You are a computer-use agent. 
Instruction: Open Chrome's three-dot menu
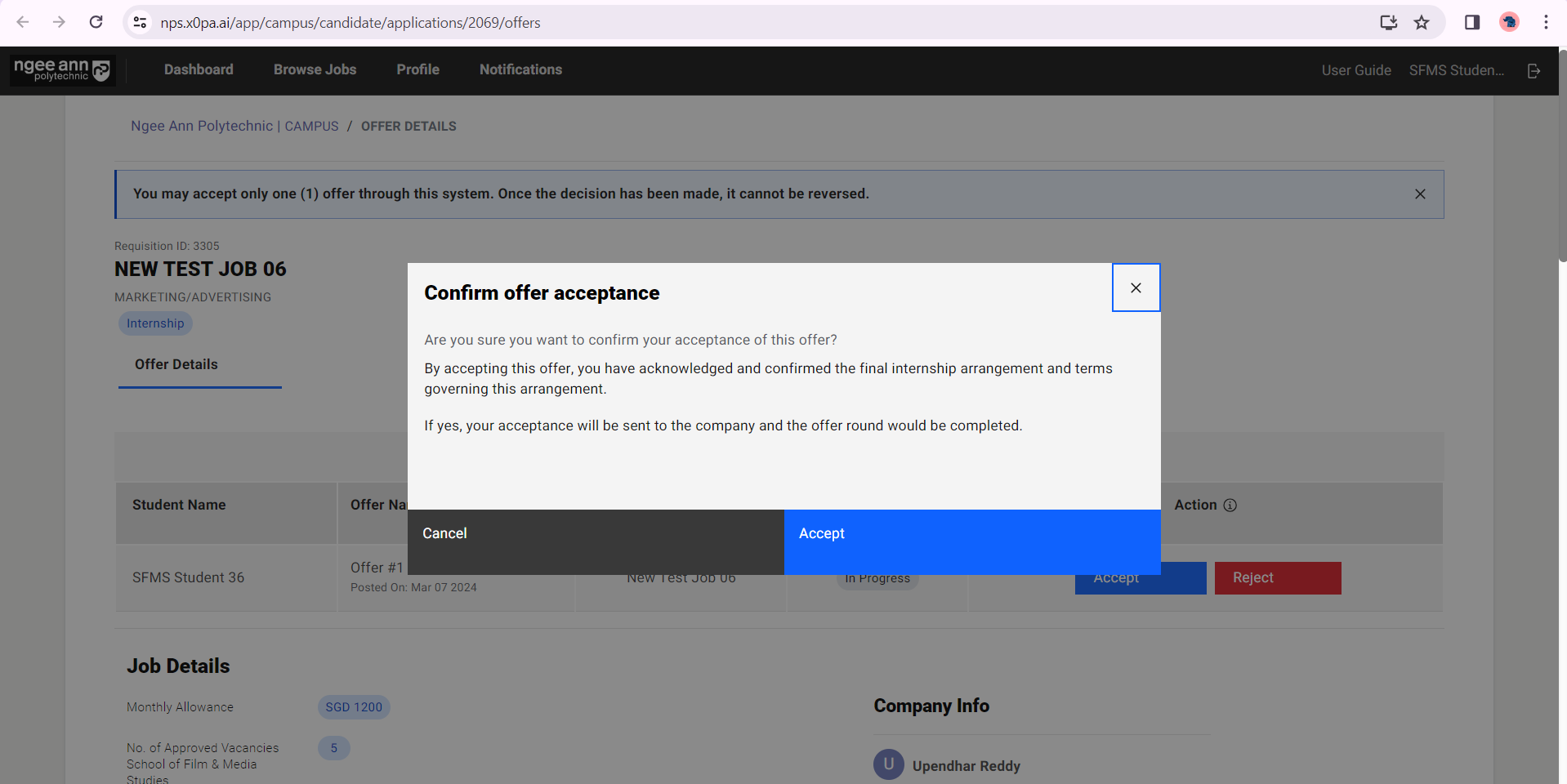coord(1547,22)
